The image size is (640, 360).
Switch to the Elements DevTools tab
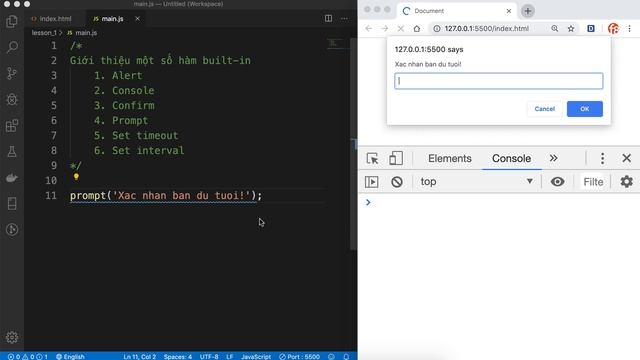click(449, 158)
